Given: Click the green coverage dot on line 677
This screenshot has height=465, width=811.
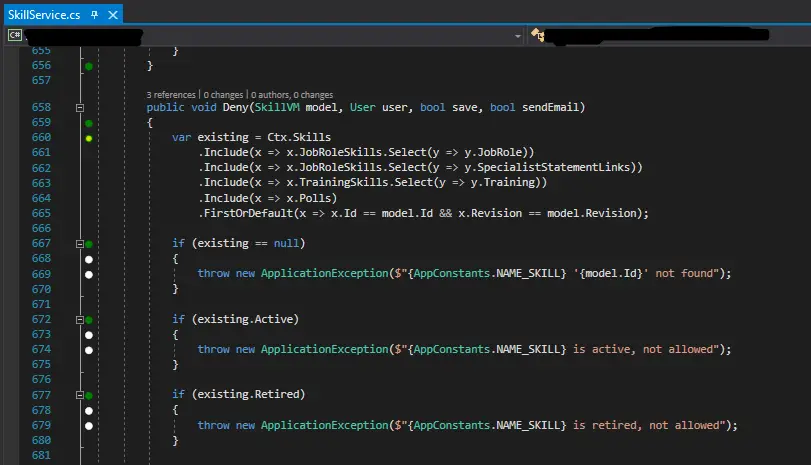Looking at the screenshot, I should click(89, 395).
